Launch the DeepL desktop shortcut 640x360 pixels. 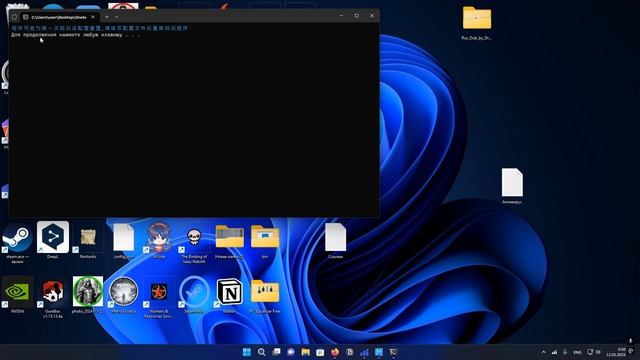tap(53, 240)
